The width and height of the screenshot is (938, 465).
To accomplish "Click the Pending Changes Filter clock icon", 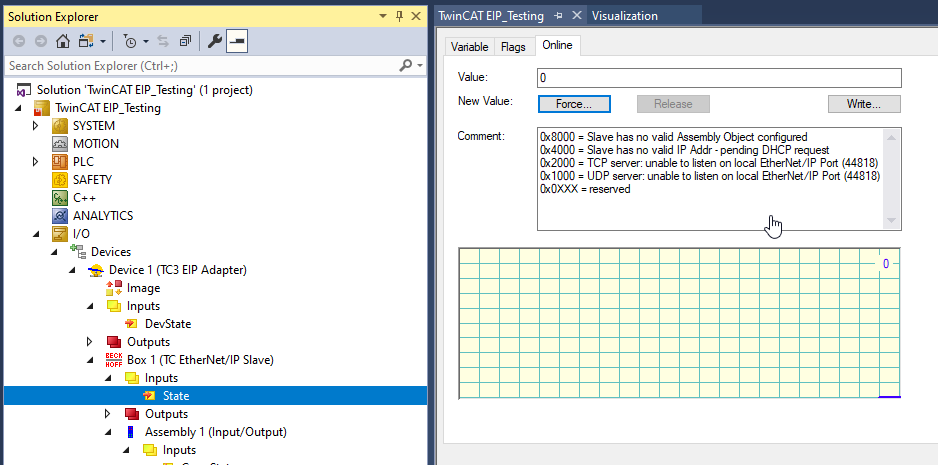I will tap(130, 41).
